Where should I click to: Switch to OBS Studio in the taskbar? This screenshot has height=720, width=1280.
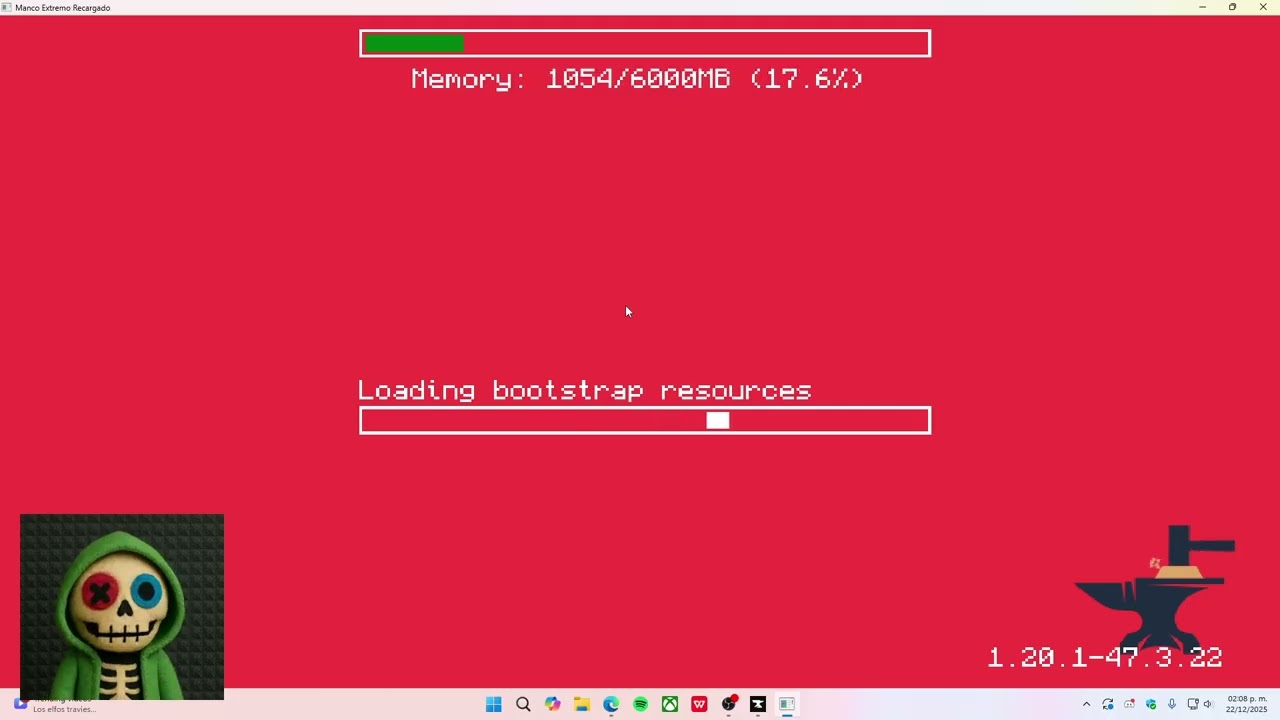(729, 704)
